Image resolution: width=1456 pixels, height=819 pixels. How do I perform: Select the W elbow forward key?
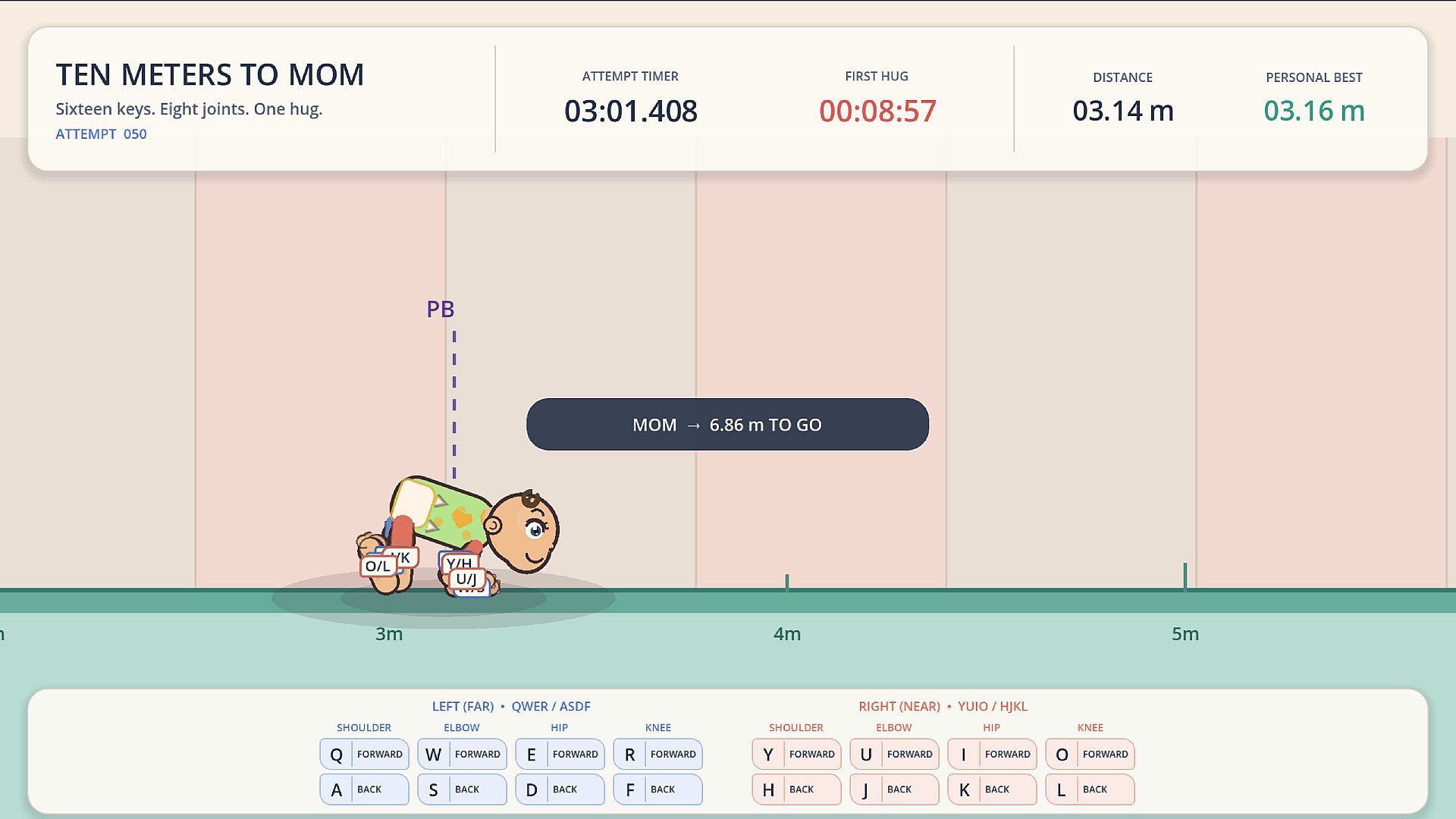[462, 754]
